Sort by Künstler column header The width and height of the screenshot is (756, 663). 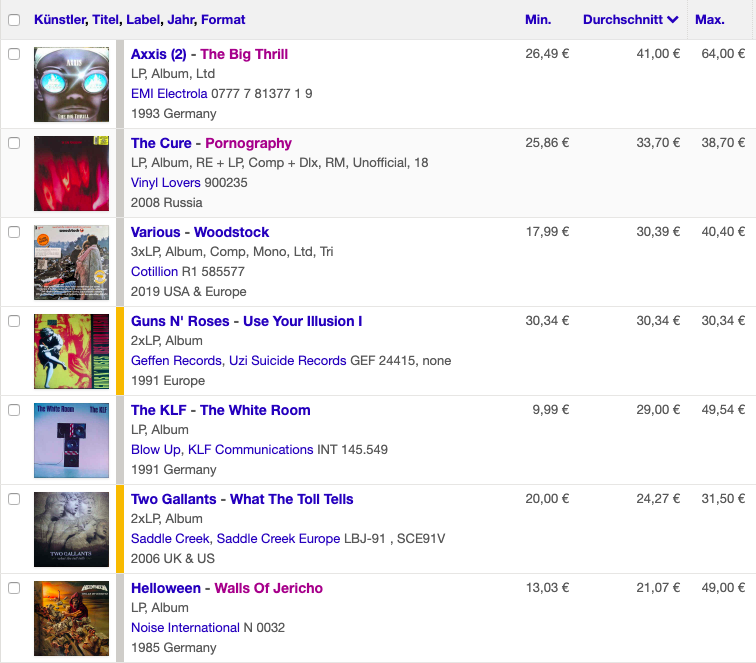[x=60, y=20]
